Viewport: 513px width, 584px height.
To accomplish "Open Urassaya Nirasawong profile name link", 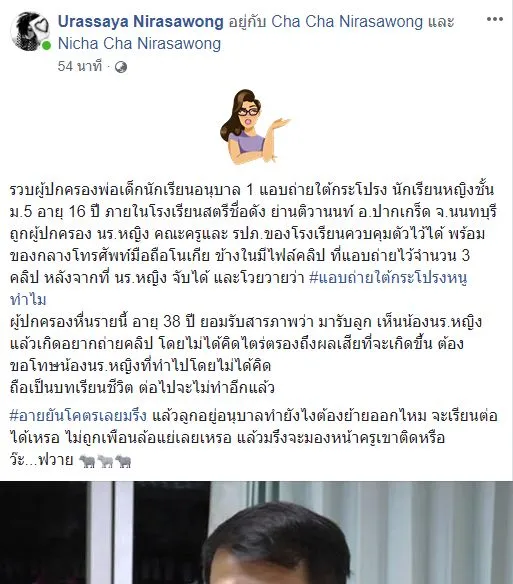I will click(140, 22).
